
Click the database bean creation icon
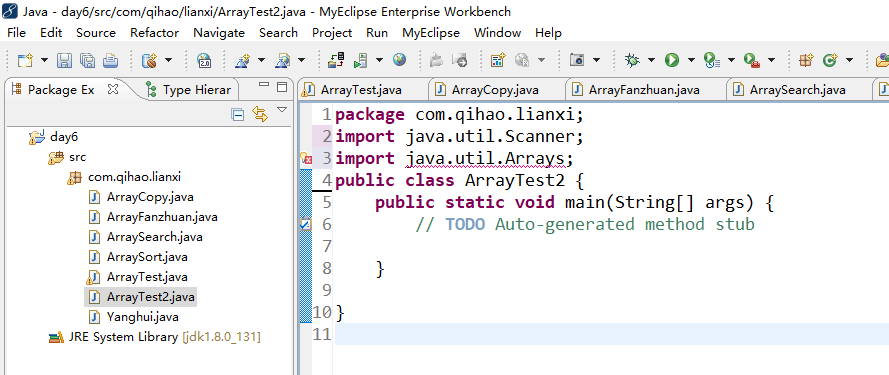coord(149,60)
